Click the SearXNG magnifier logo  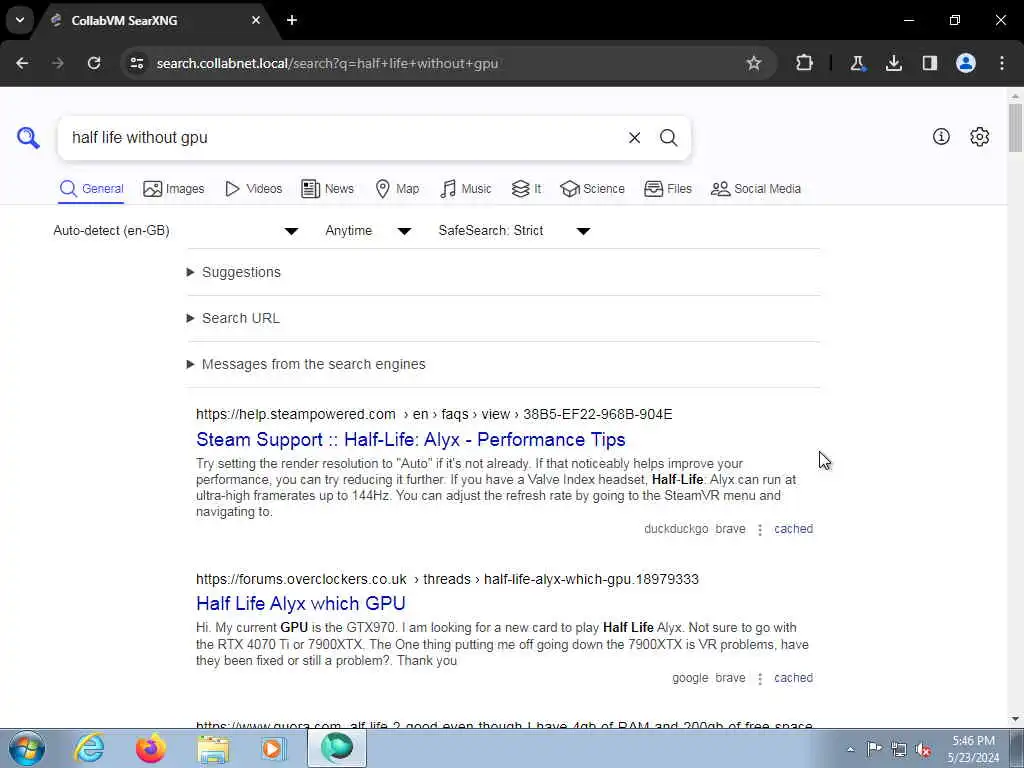tap(28, 138)
